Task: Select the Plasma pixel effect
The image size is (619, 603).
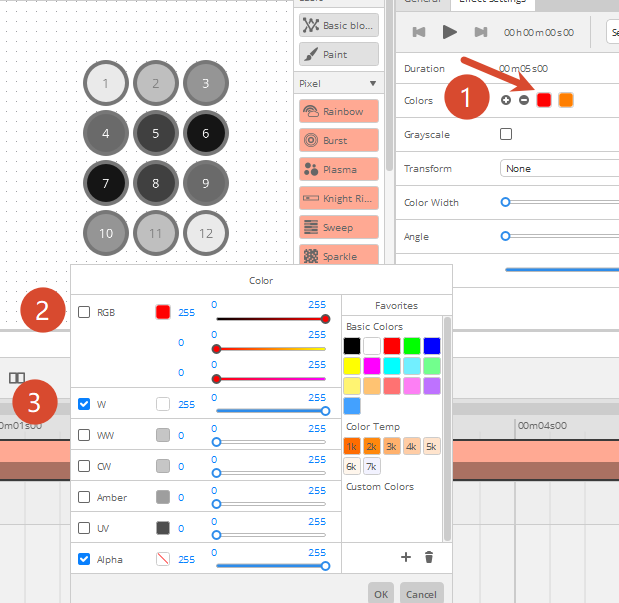Action: tap(338, 170)
